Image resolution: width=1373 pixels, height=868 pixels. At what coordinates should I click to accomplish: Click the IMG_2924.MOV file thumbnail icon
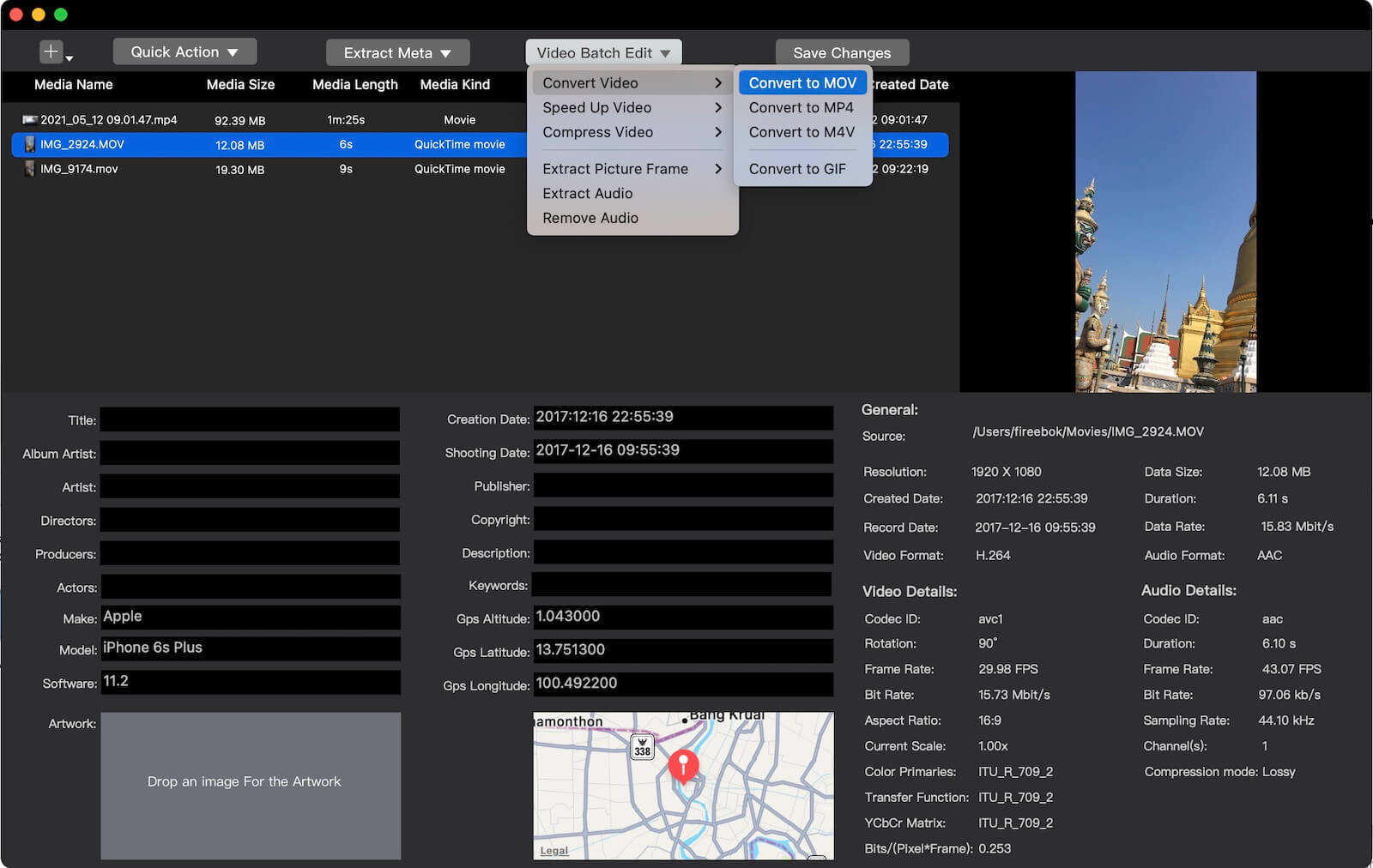click(29, 144)
